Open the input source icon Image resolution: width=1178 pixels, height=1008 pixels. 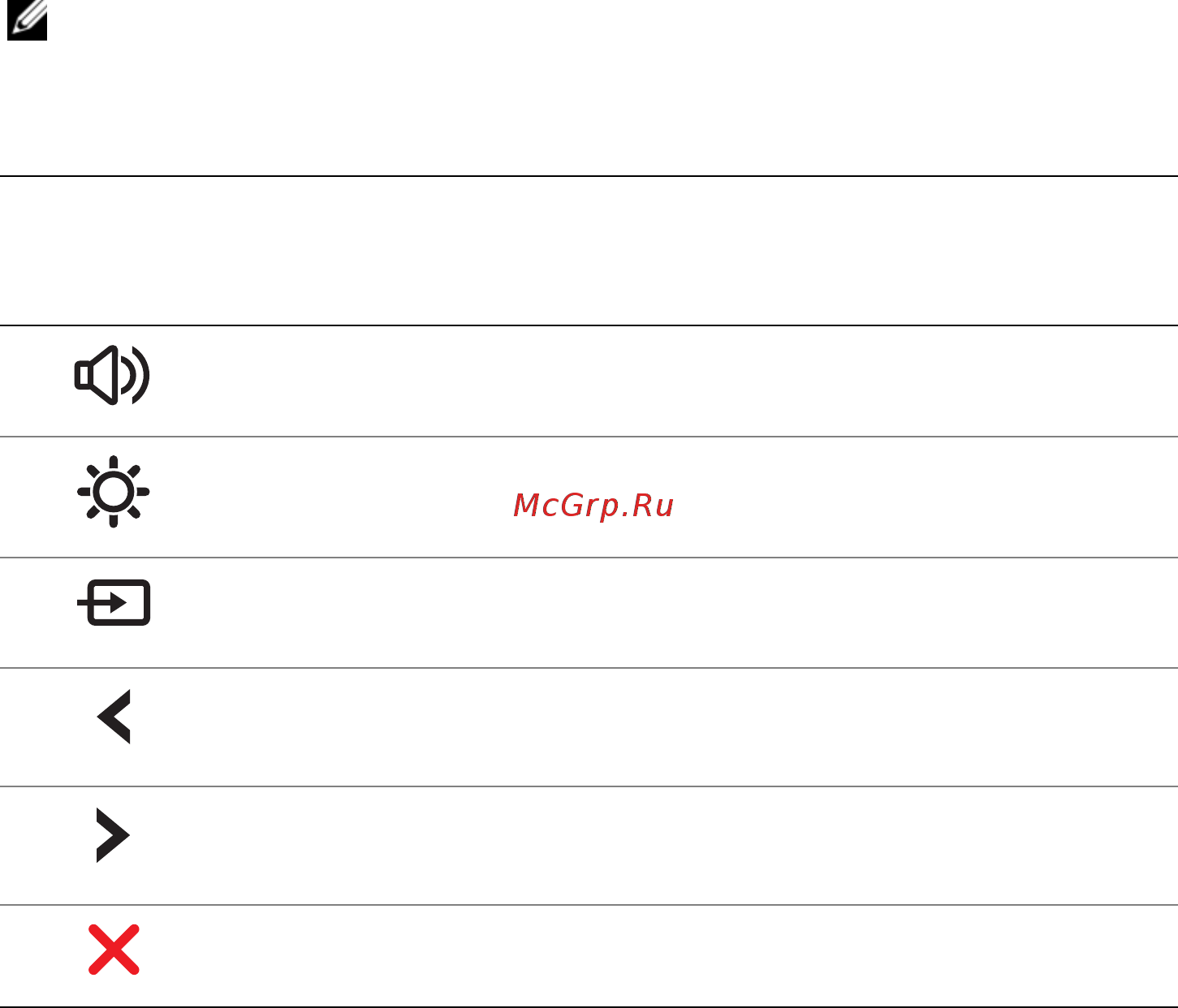[114, 602]
